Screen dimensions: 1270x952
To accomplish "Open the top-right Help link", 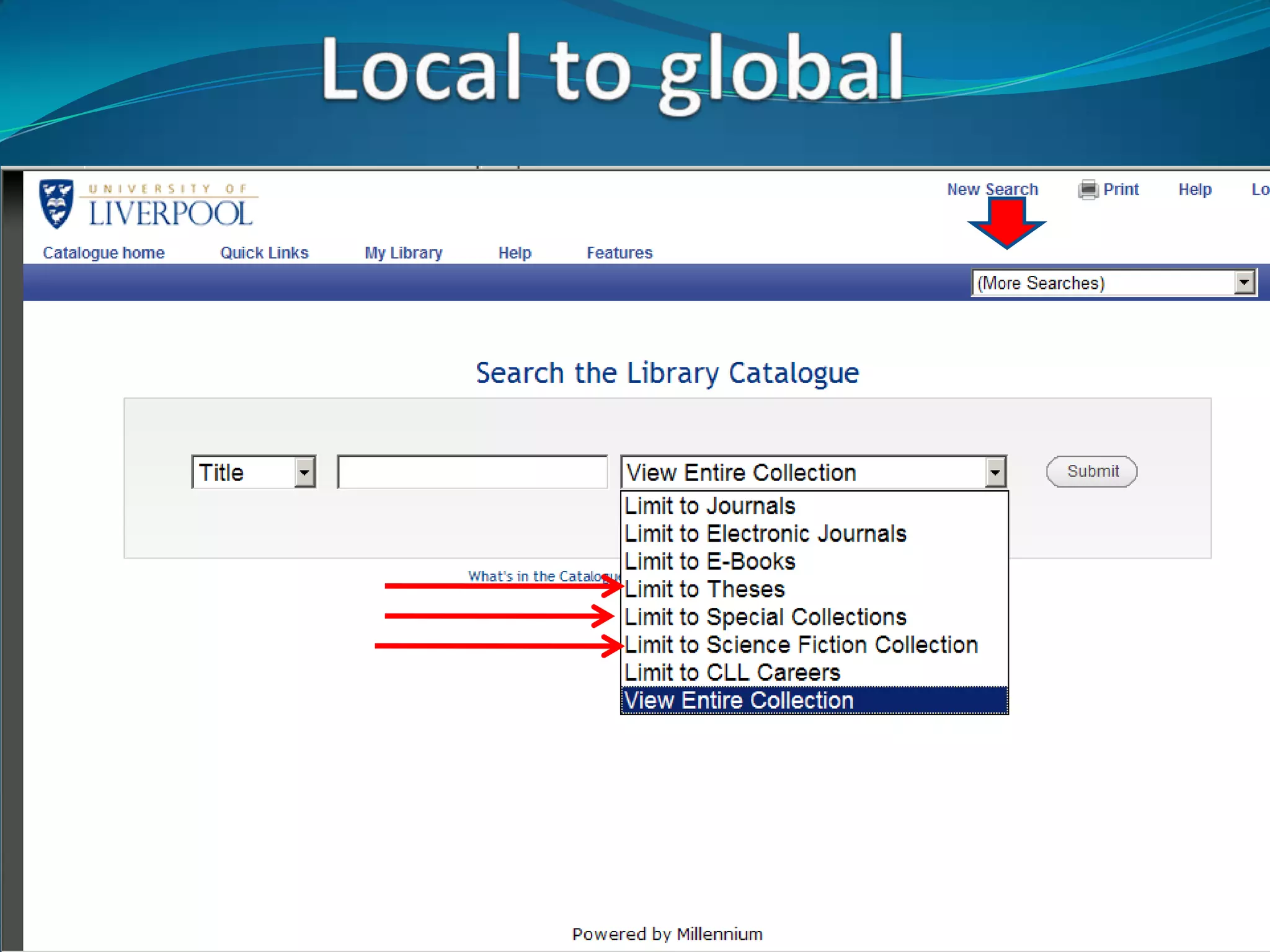I will click(x=1195, y=189).
